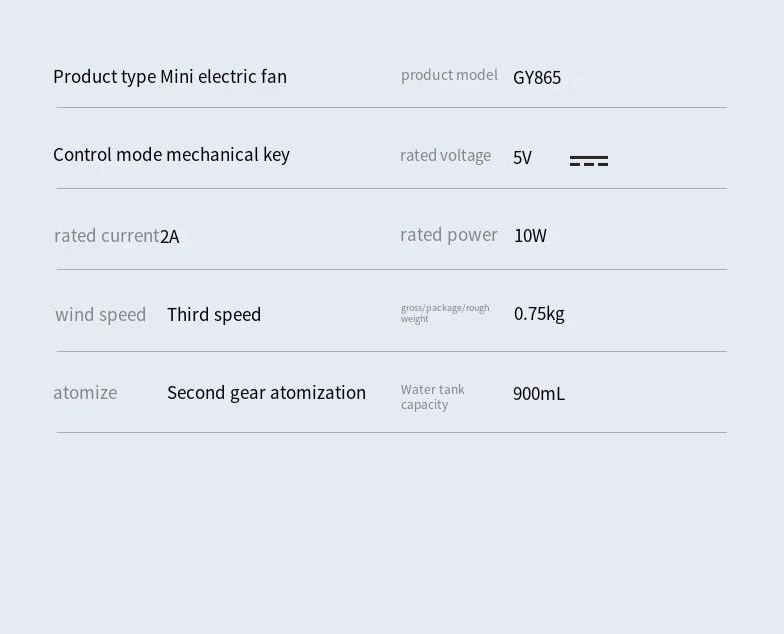Click the product model label
784x634 pixels.
pyautogui.click(x=449, y=75)
